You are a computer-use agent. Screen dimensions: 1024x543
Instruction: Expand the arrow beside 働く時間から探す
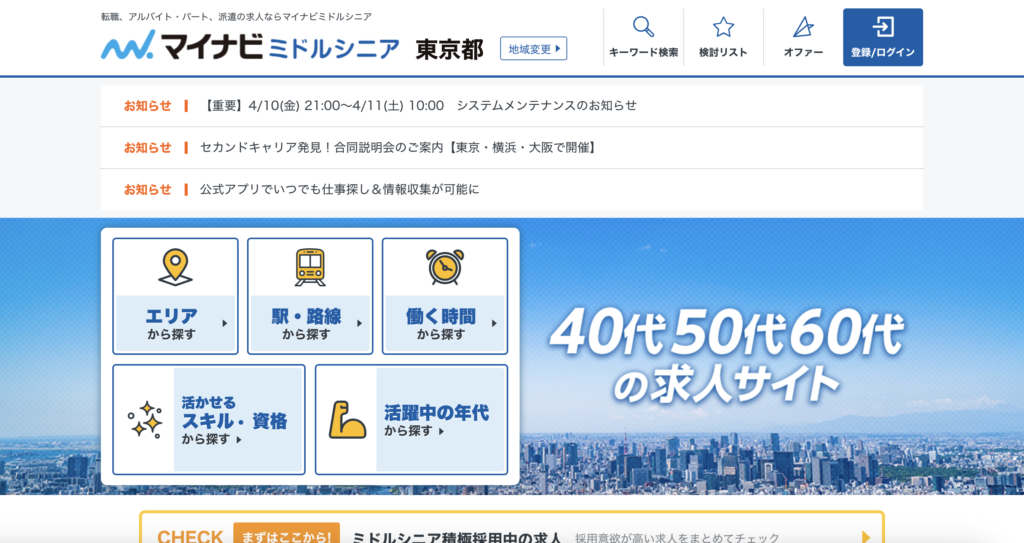[x=494, y=323]
